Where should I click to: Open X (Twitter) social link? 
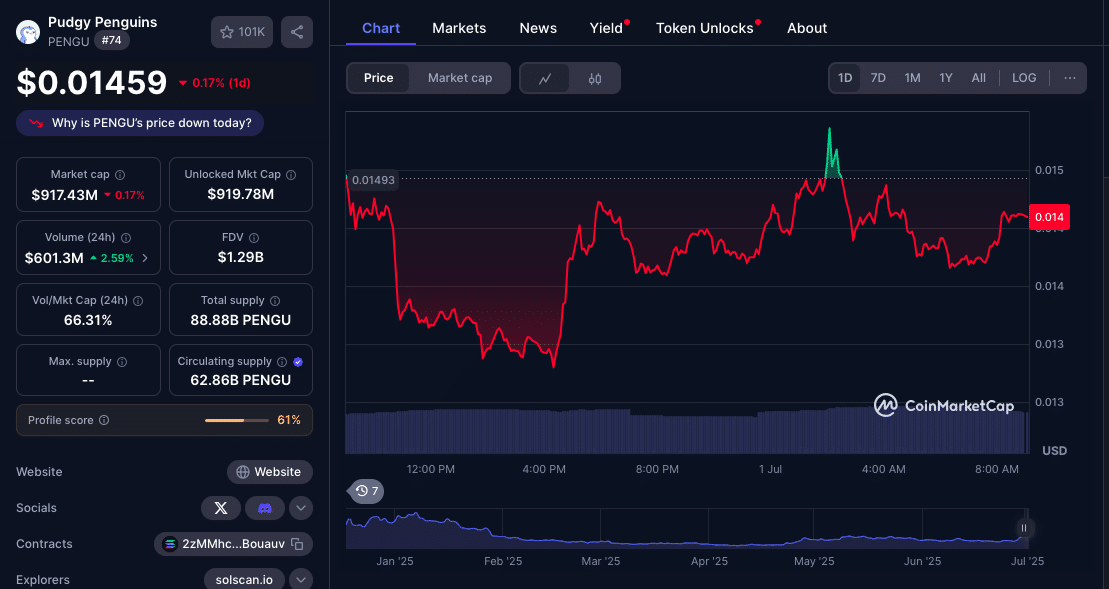[x=221, y=508]
